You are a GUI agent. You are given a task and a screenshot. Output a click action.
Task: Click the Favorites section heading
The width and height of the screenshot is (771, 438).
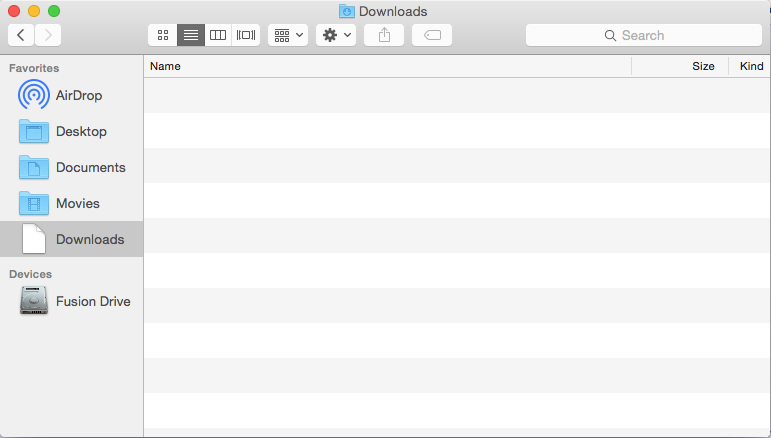pos(34,68)
